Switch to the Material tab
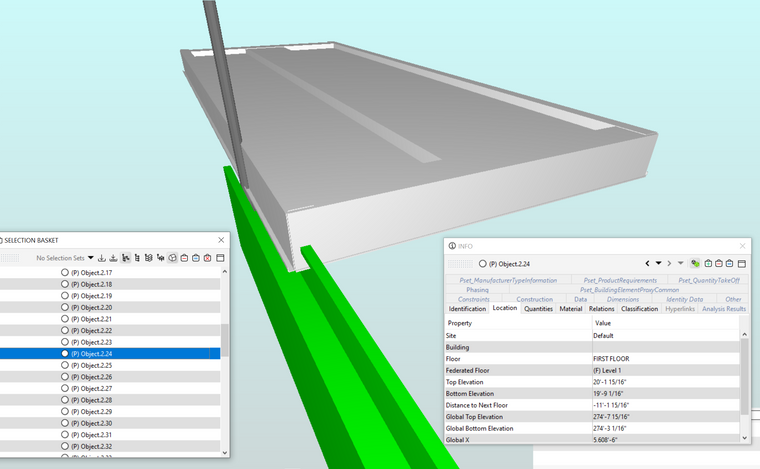The height and width of the screenshot is (469, 760). (x=571, y=309)
